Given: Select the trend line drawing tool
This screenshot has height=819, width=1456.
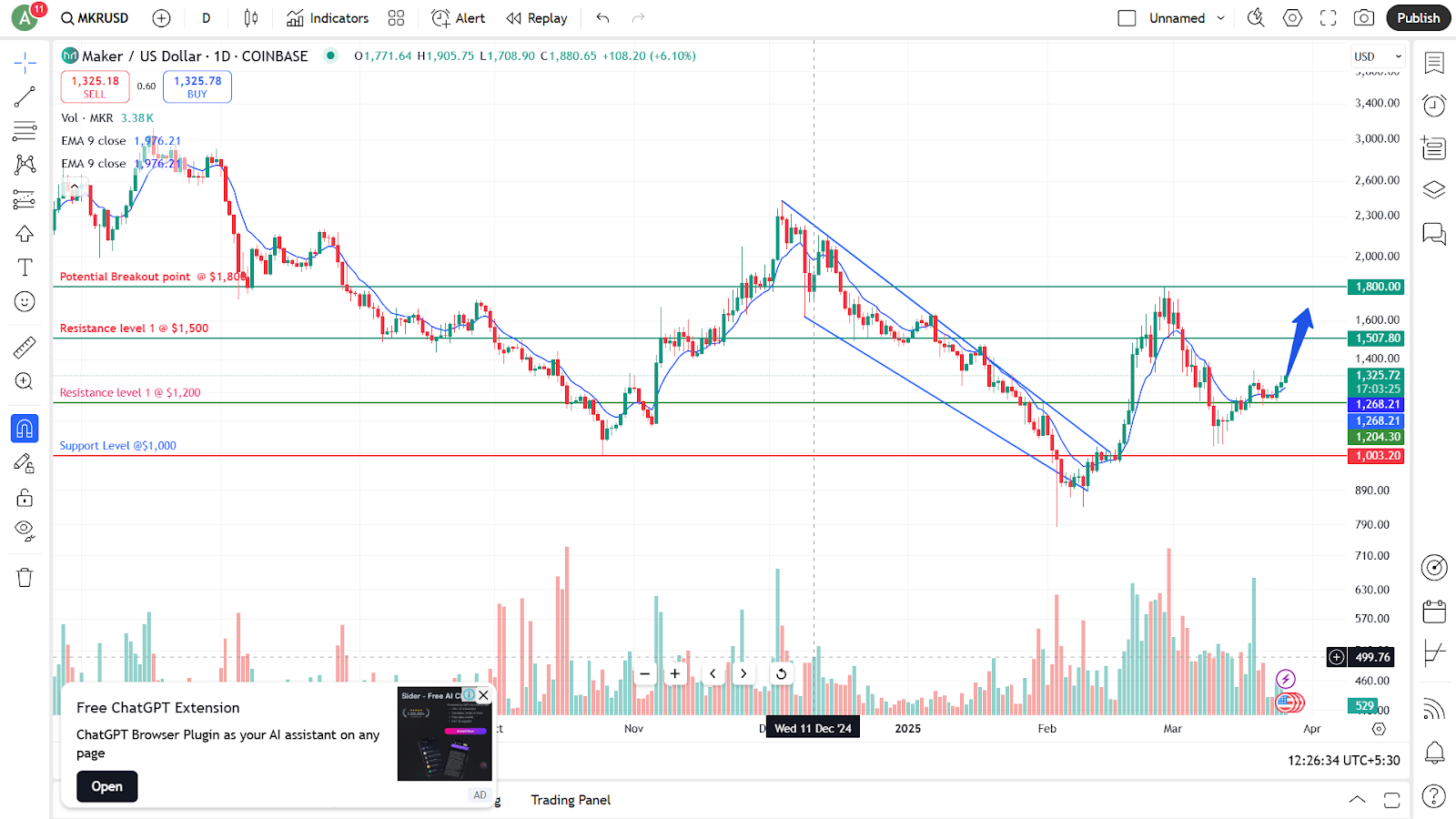Looking at the screenshot, I should point(25,97).
